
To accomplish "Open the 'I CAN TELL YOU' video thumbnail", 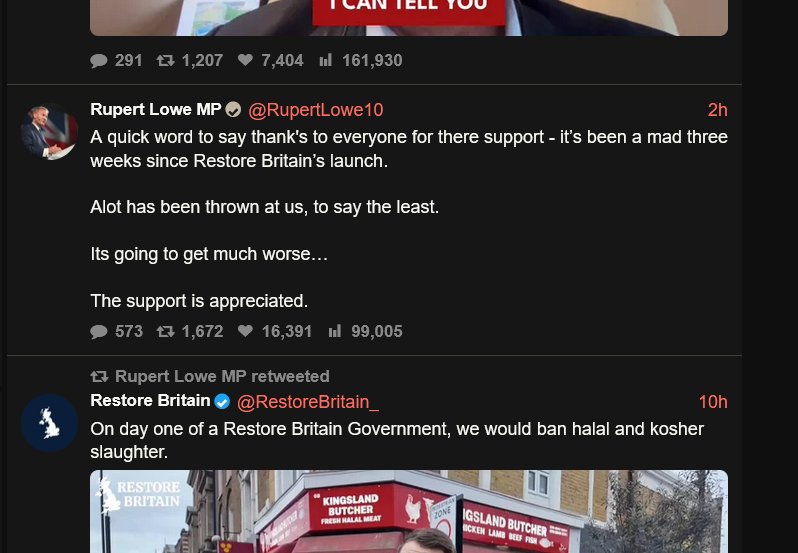I will coord(409,18).
